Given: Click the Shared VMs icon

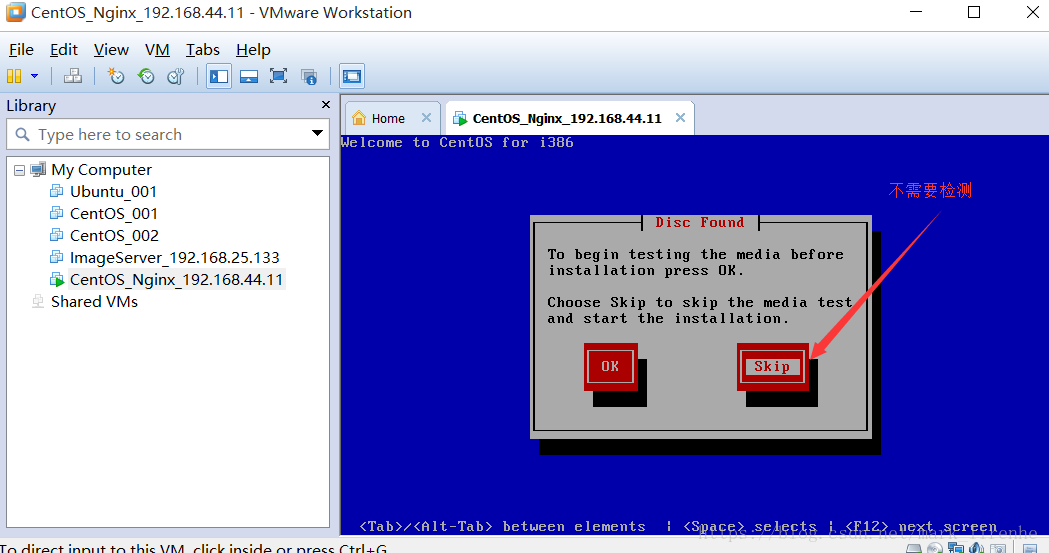Looking at the screenshot, I should pos(38,302).
